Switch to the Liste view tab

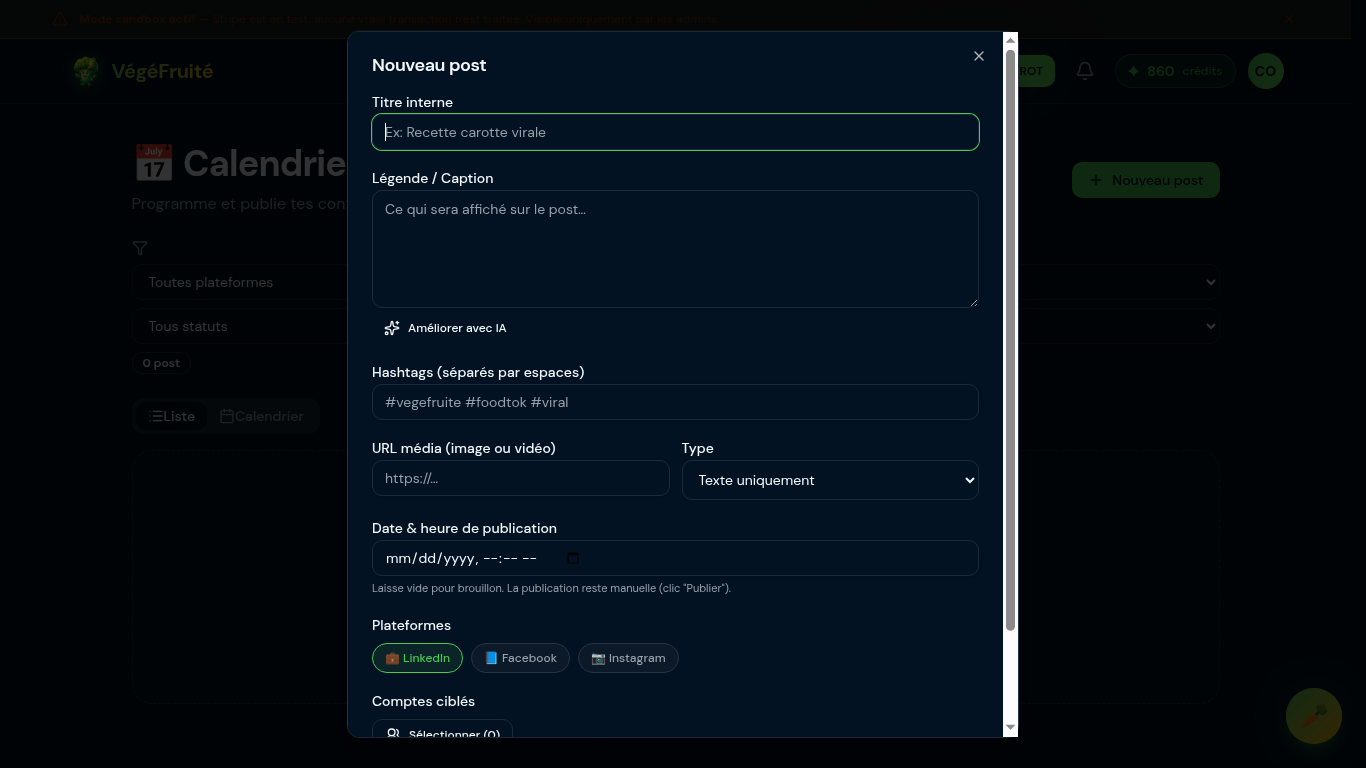click(x=172, y=416)
